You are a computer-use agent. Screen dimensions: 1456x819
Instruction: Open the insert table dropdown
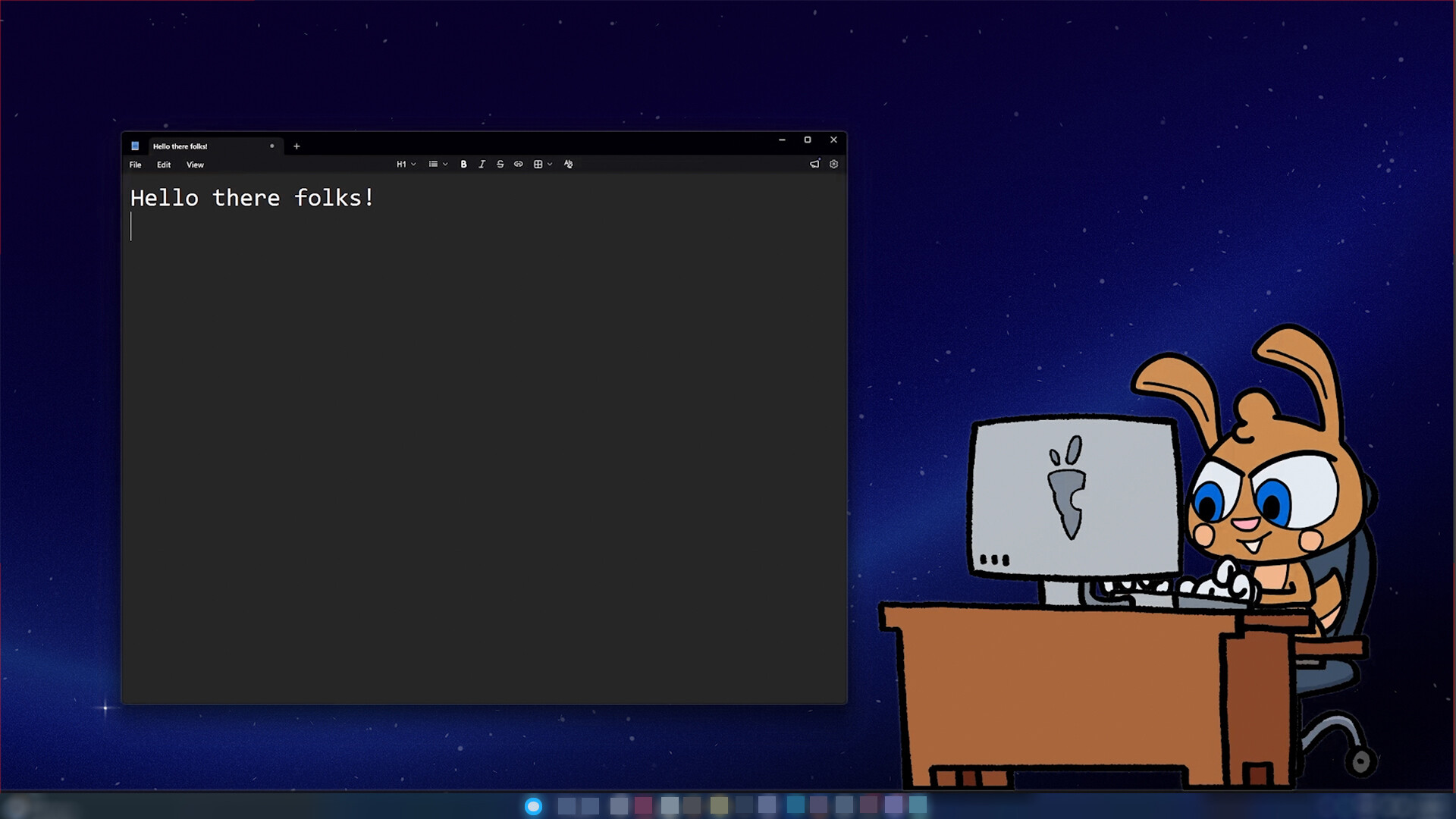(542, 164)
